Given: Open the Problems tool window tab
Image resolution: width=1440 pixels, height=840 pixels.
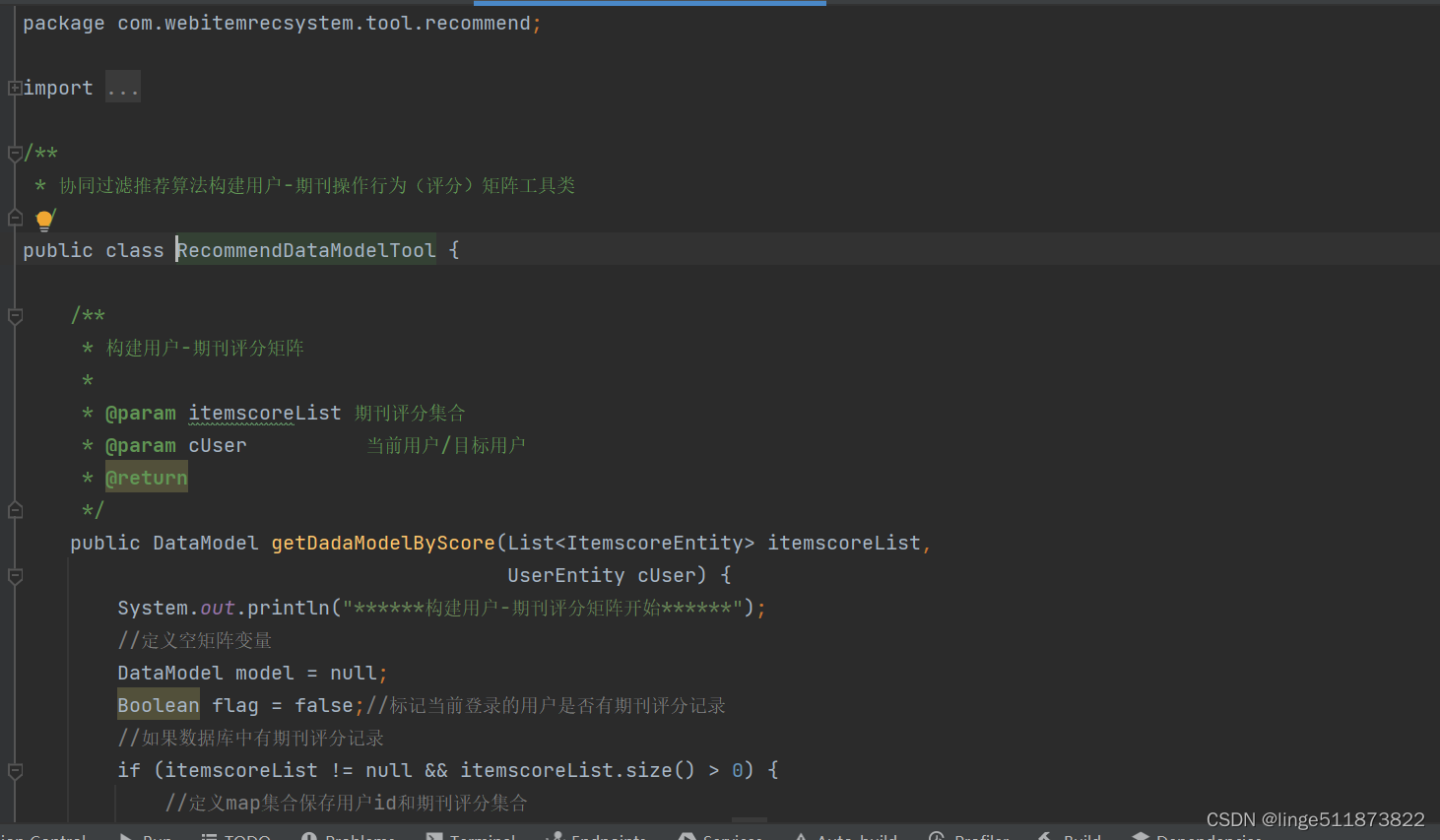Looking at the screenshot, I should coord(349,835).
